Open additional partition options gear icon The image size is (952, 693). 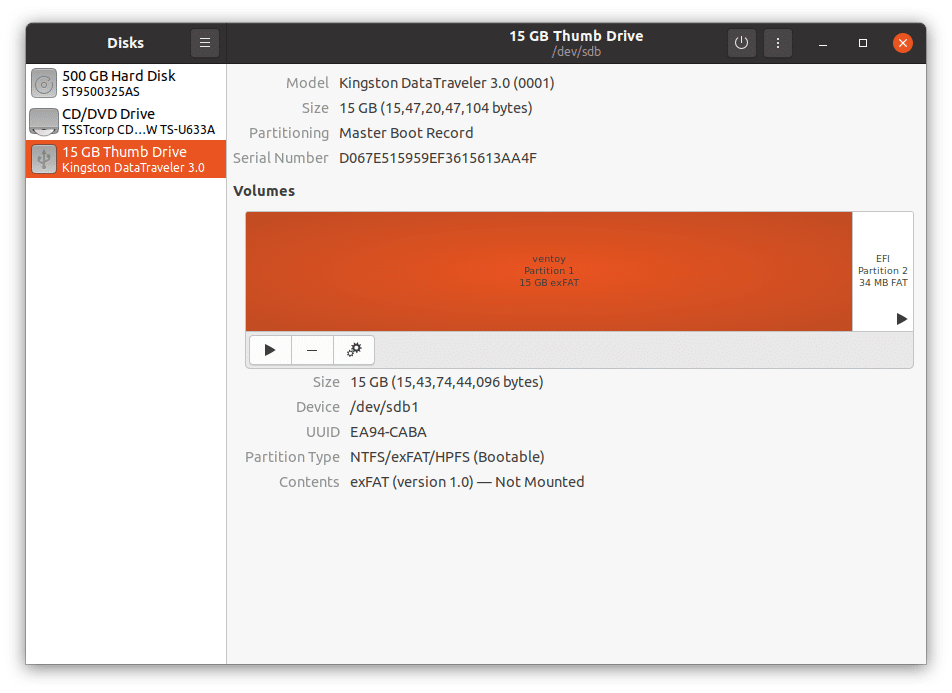tap(353, 349)
